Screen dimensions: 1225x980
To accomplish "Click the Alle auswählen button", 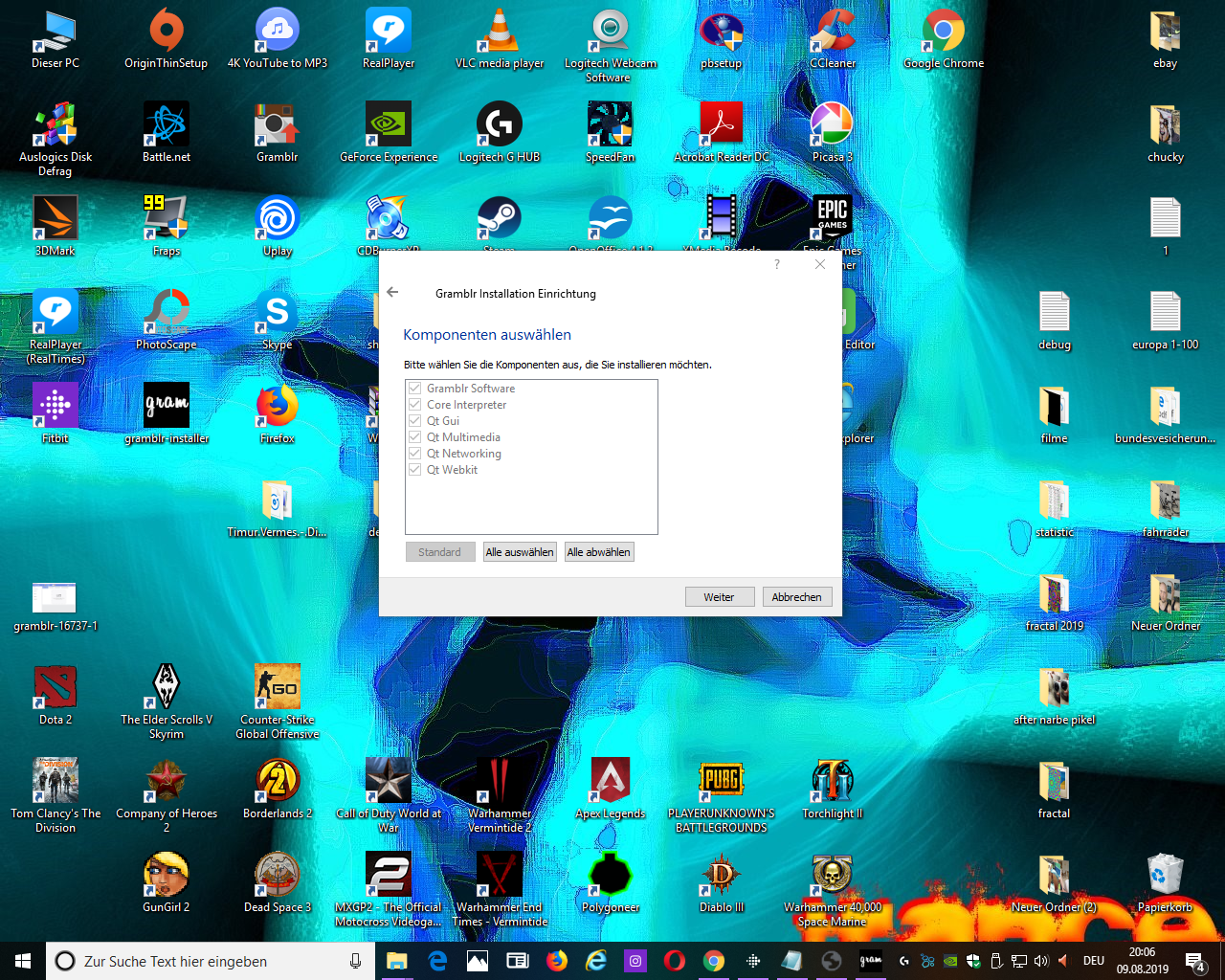I will [x=520, y=552].
